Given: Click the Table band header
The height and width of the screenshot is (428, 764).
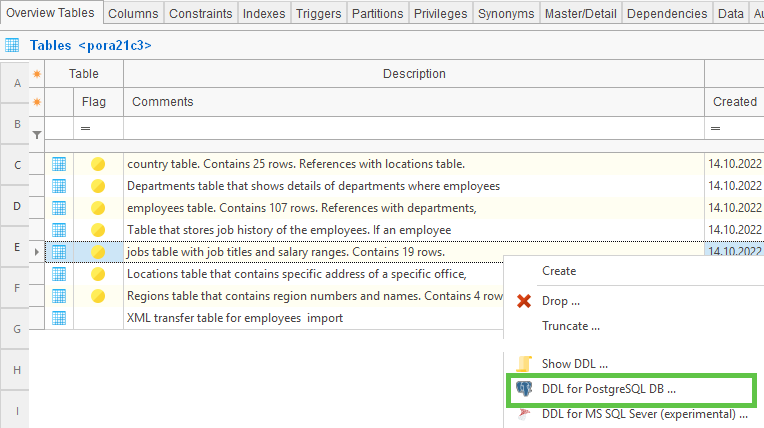Looking at the screenshot, I should (84, 74).
